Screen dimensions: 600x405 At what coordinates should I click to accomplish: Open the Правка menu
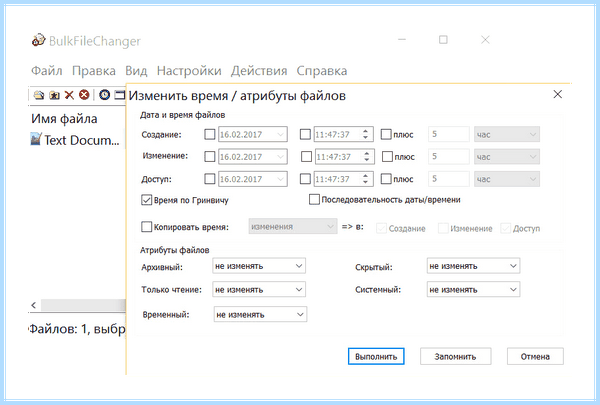click(94, 71)
